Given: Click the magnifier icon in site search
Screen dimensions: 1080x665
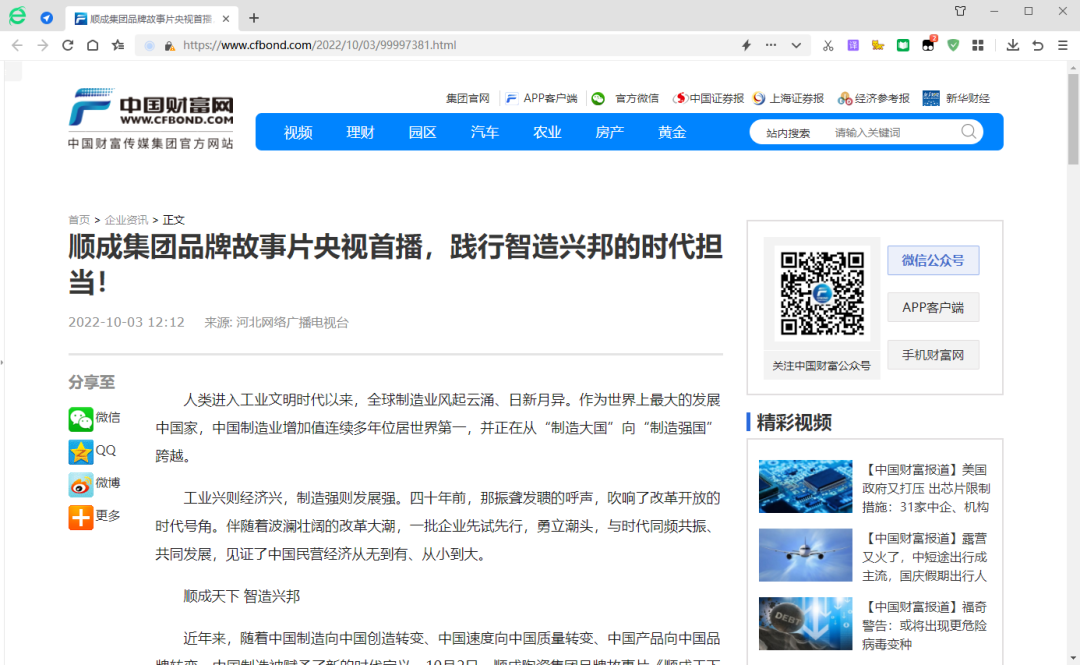Looking at the screenshot, I should 968,132.
